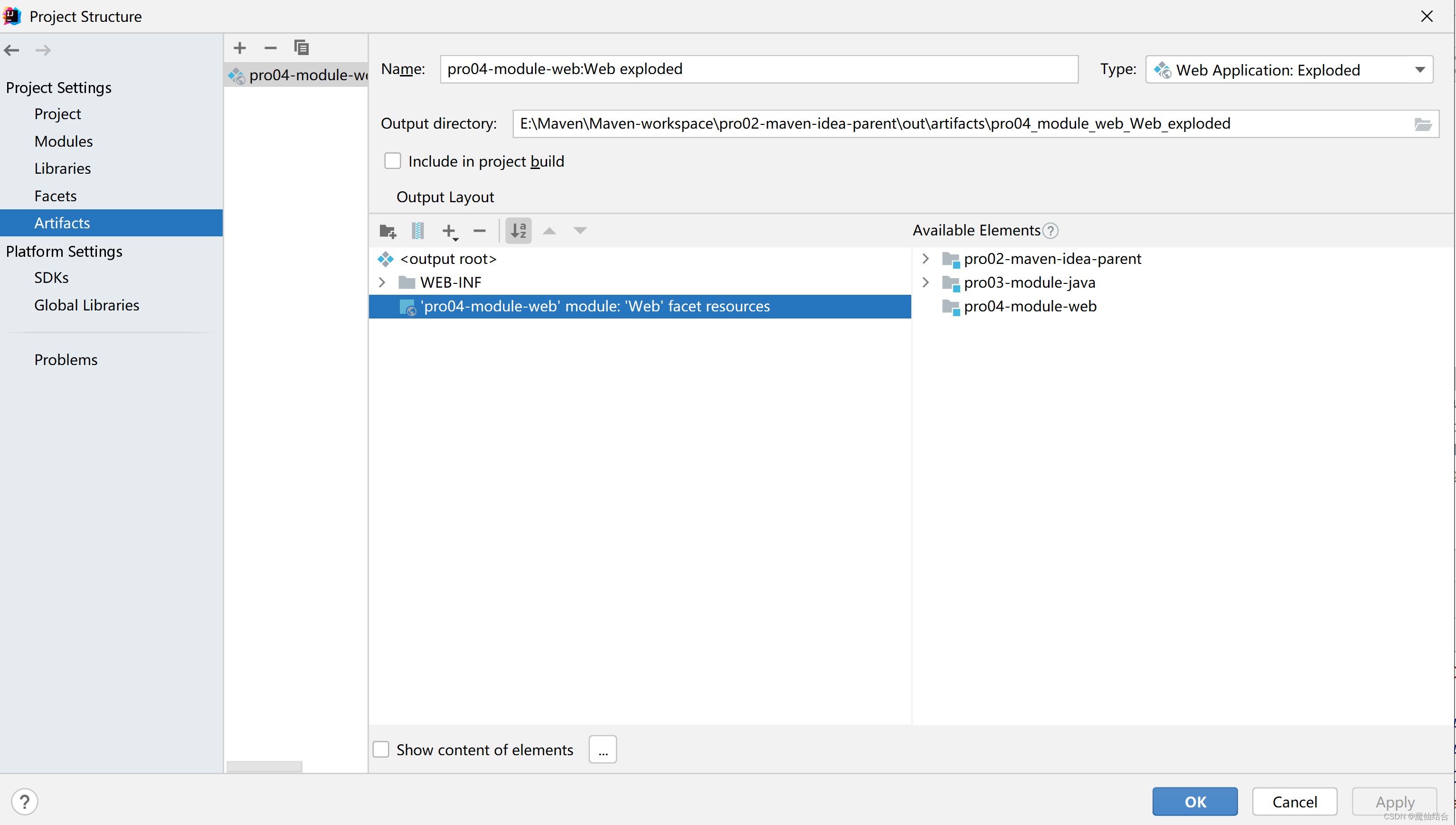Open dialog help question mark button
This screenshot has width=1456, height=825.
point(24,802)
